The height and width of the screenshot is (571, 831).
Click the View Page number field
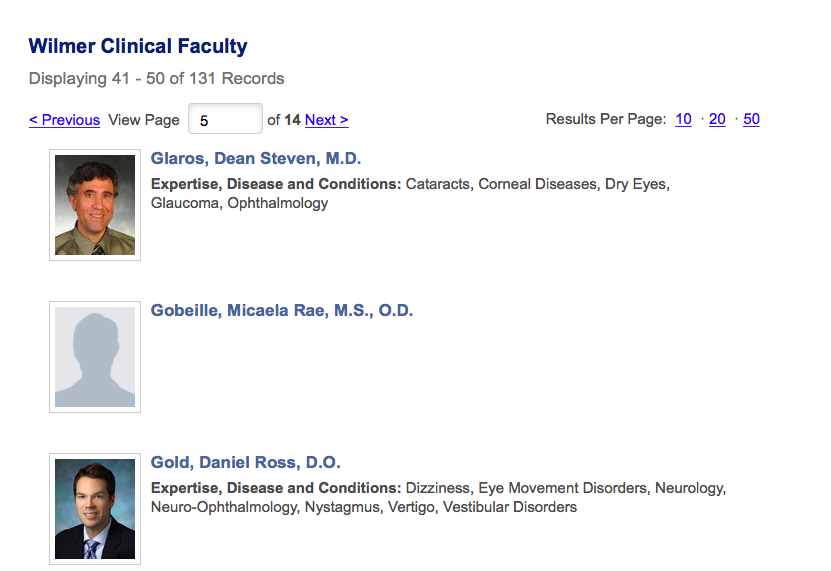[225, 119]
